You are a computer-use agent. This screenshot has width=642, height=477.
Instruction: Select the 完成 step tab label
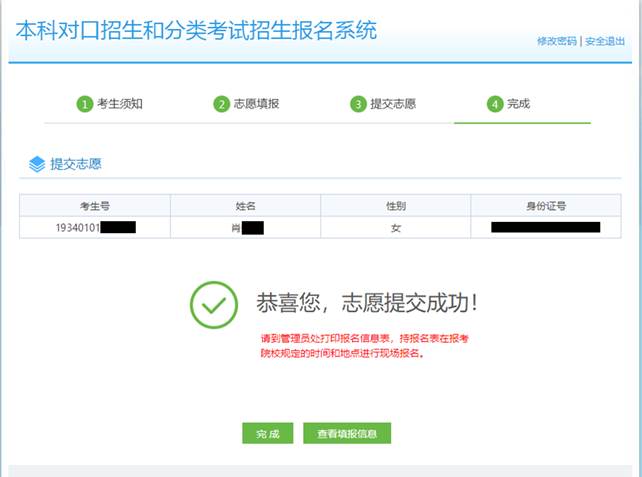tap(518, 104)
